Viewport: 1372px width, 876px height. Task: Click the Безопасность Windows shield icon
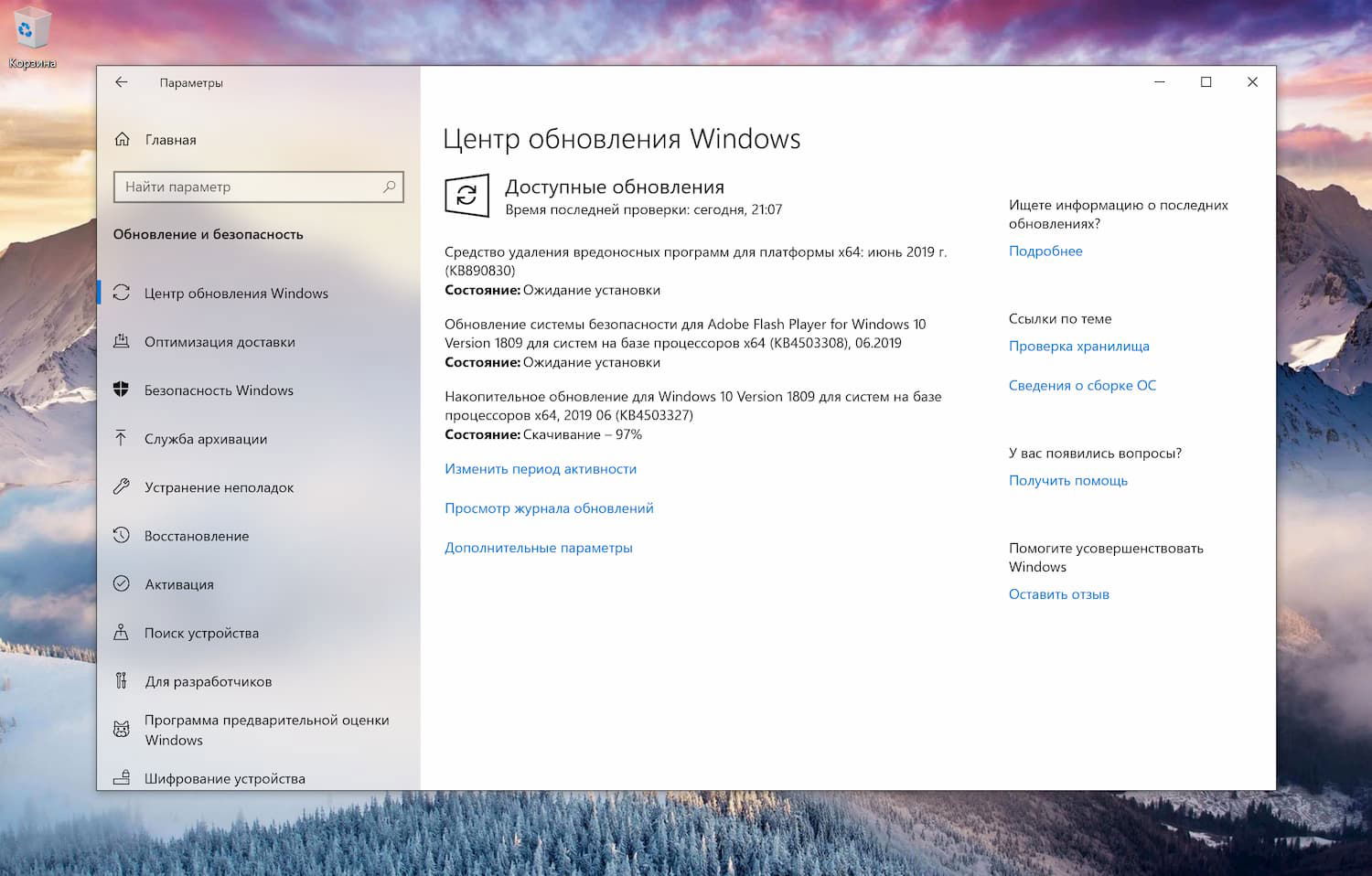coord(123,390)
